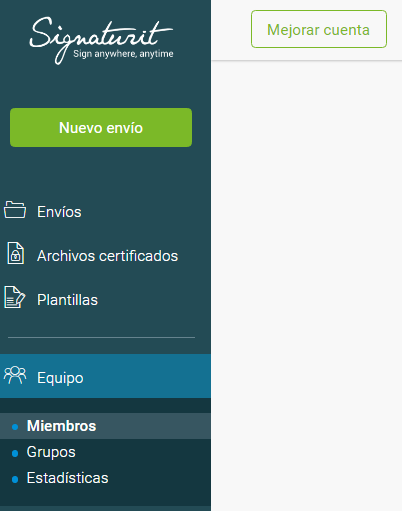Collapse the Equipo submenu via its label
Image resolution: width=402 pixels, height=511 pixels.
60,378
